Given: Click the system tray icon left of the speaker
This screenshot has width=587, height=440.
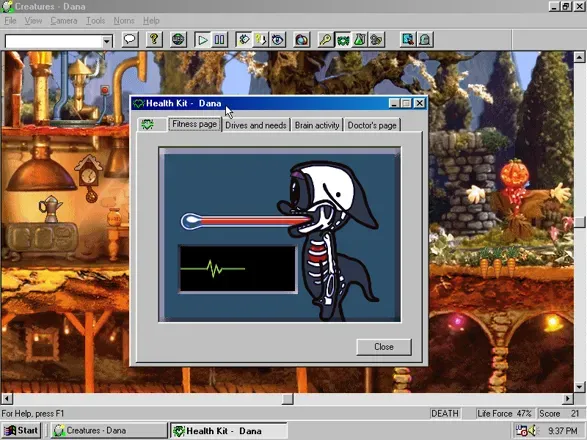Looking at the screenshot, I should coord(521,431).
